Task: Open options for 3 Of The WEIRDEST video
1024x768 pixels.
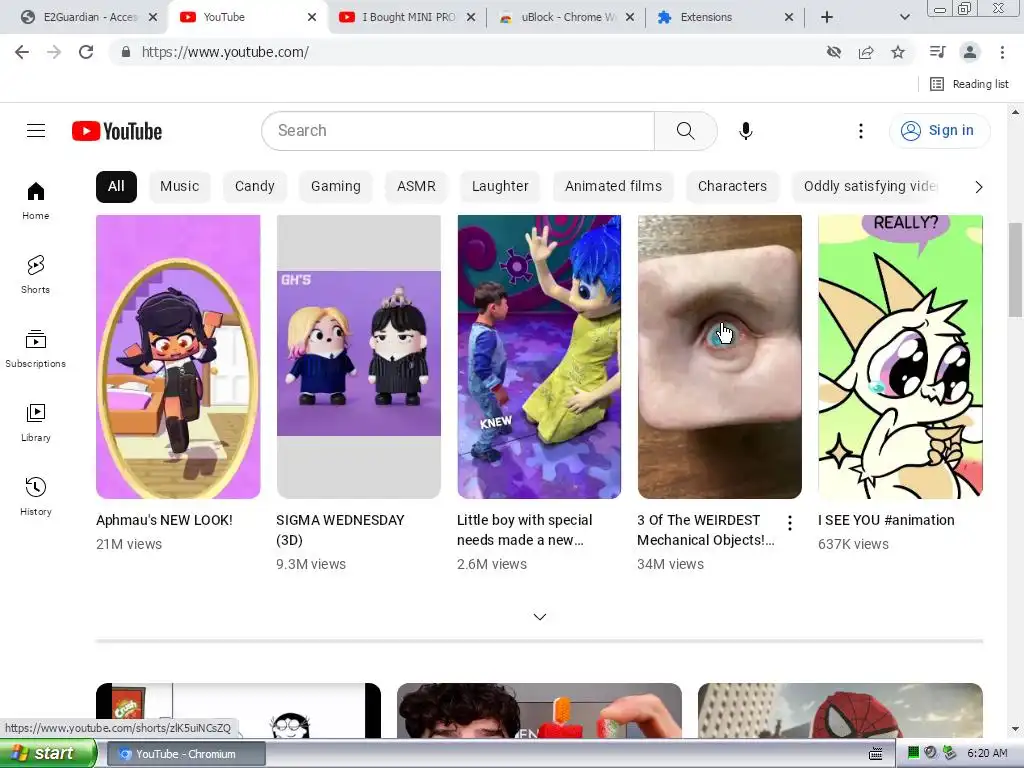Action: [790, 522]
